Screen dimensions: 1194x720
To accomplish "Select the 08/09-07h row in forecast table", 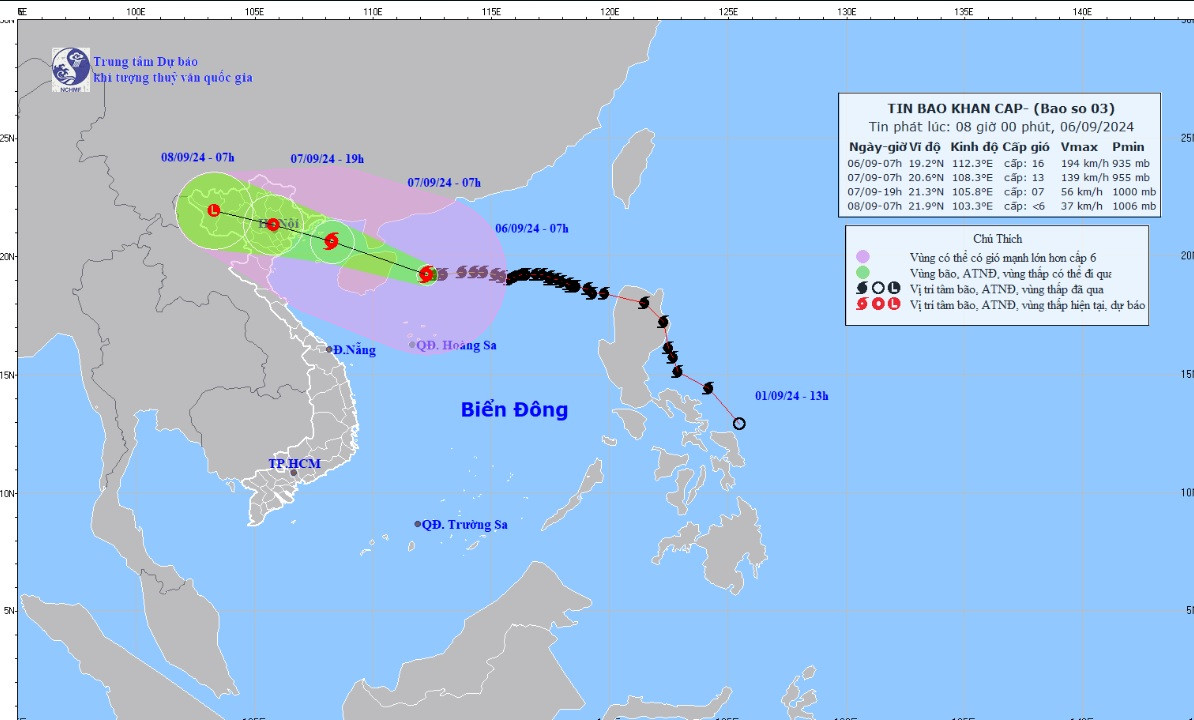I will tap(1000, 206).
